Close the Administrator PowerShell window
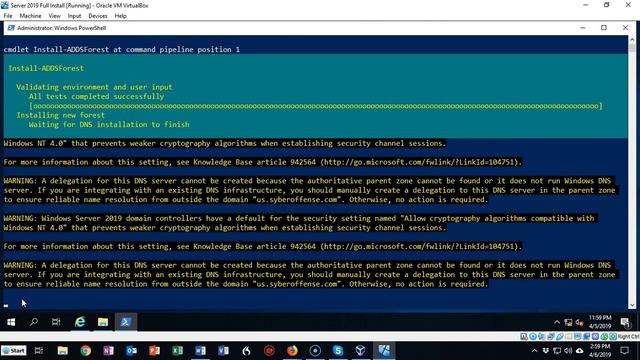The image size is (640, 360). pos(625,28)
